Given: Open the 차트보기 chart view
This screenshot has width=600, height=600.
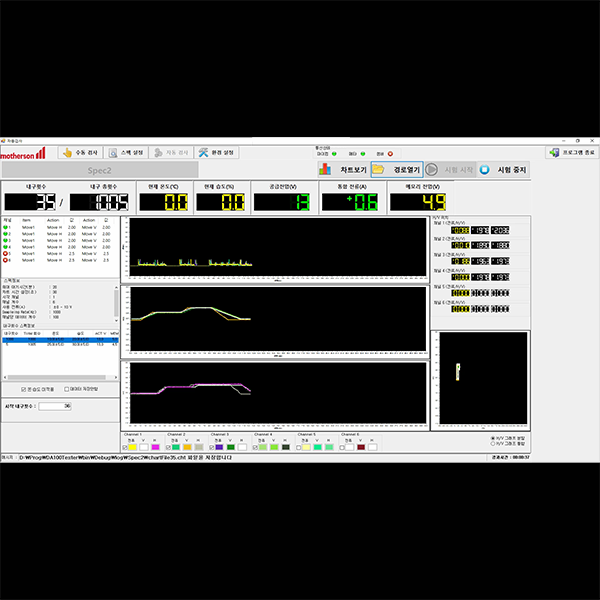Looking at the screenshot, I should 342,169.
